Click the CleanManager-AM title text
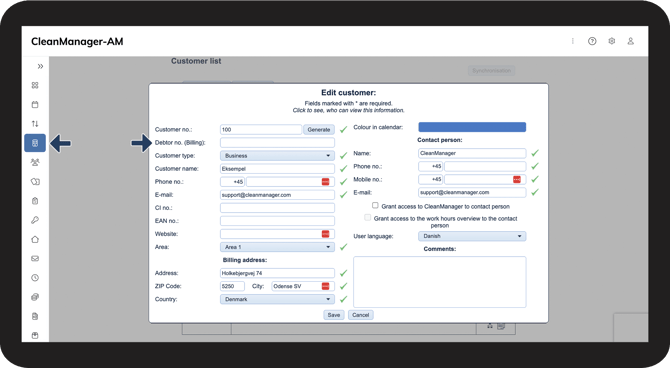 click(x=77, y=41)
